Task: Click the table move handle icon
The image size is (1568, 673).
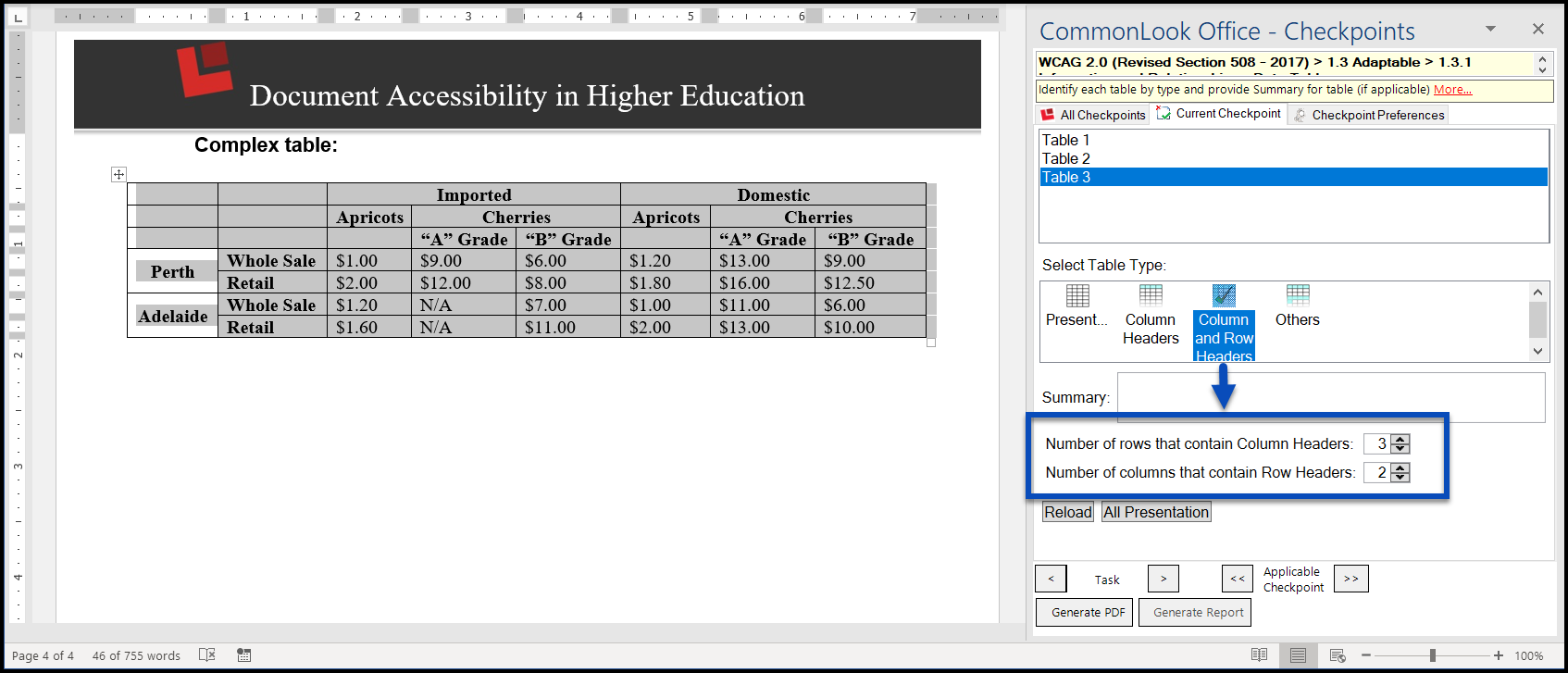Action: (118, 174)
